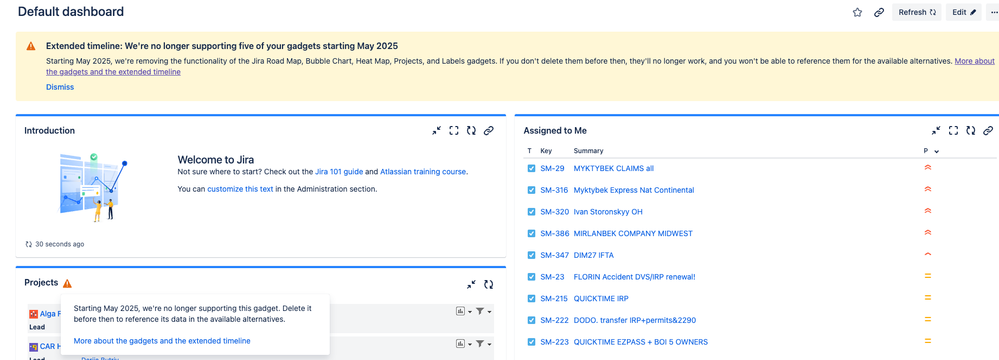
Task: Copy link of the Introduction gadget
Action: [x=489, y=131]
